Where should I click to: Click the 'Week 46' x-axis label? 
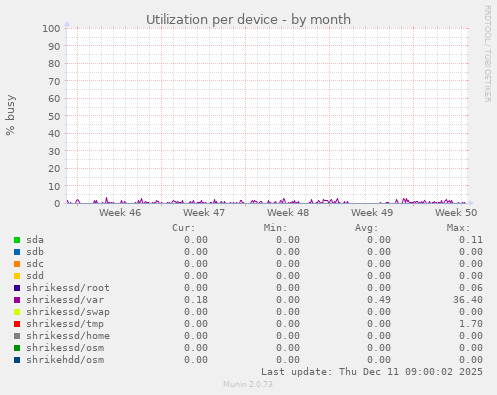click(x=120, y=212)
